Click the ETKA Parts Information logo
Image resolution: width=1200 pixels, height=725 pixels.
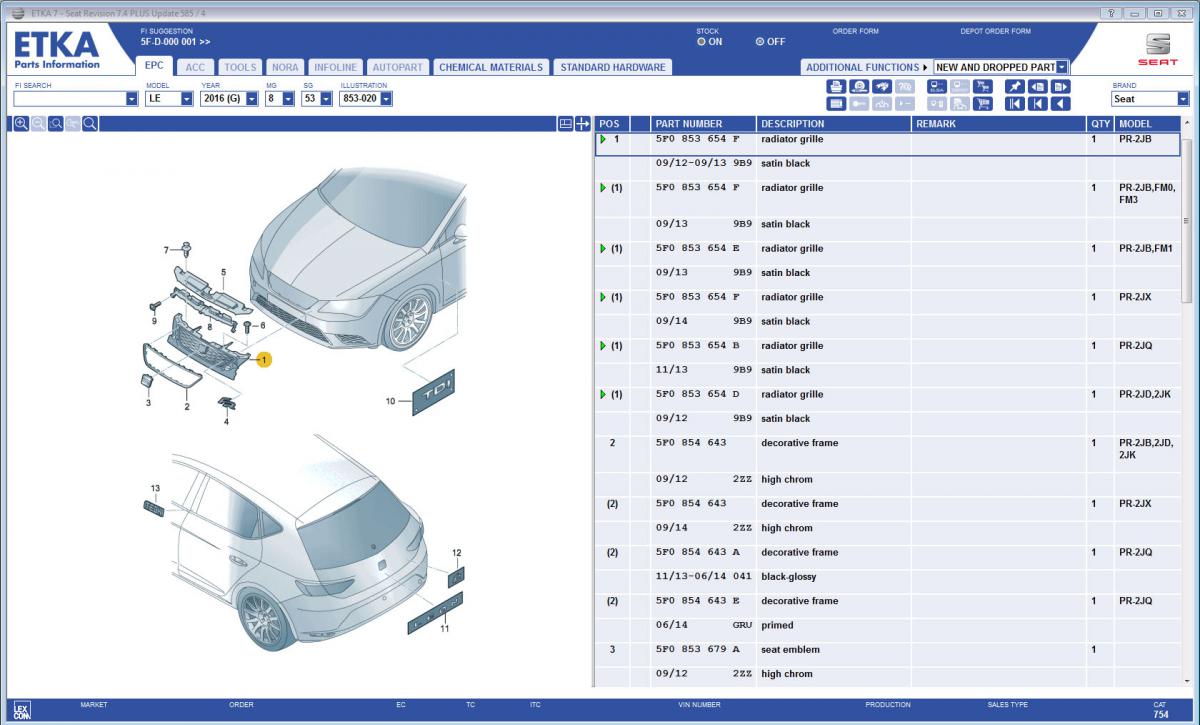click(57, 50)
